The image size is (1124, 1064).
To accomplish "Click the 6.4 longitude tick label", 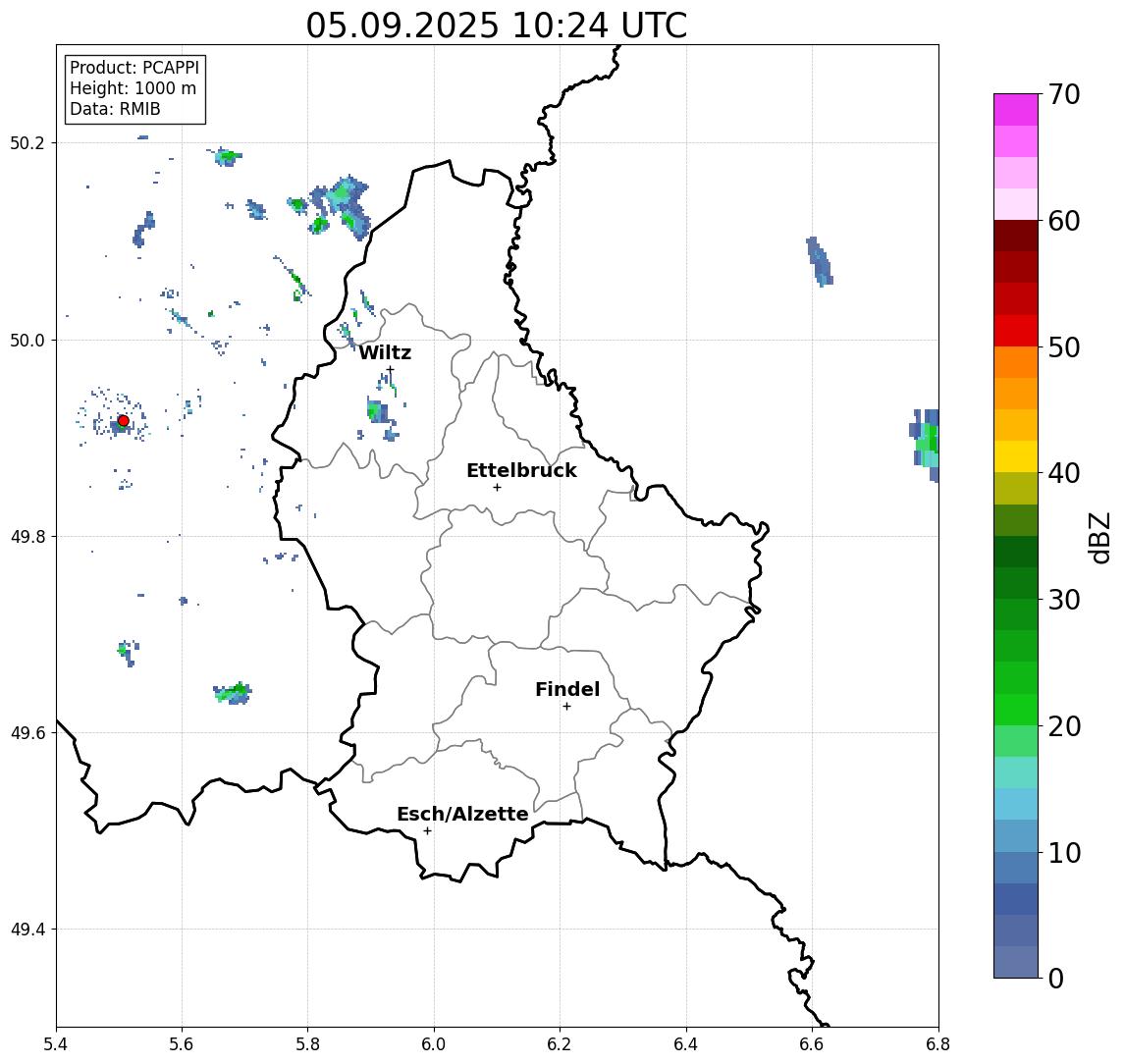I will 686,1044.
